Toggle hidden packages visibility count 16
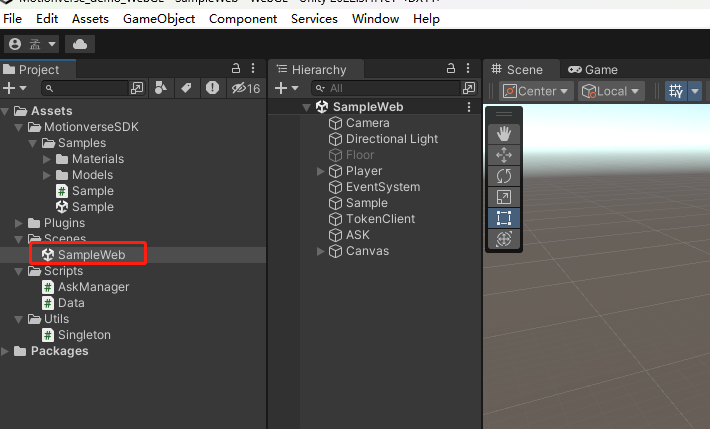710x429 pixels. pos(246,88)
